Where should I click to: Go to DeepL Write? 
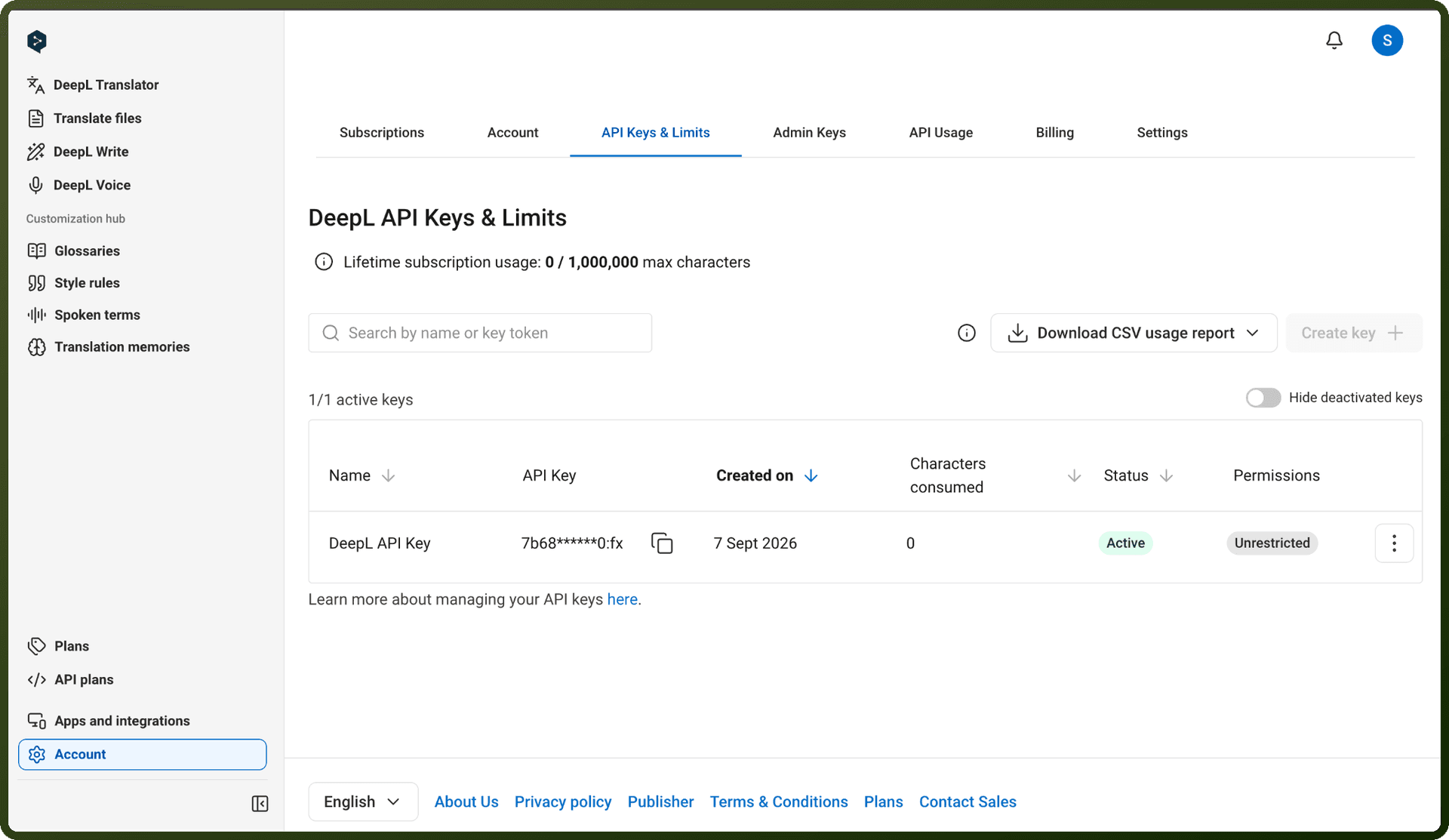pyautogui.click(x=78, y=152)
